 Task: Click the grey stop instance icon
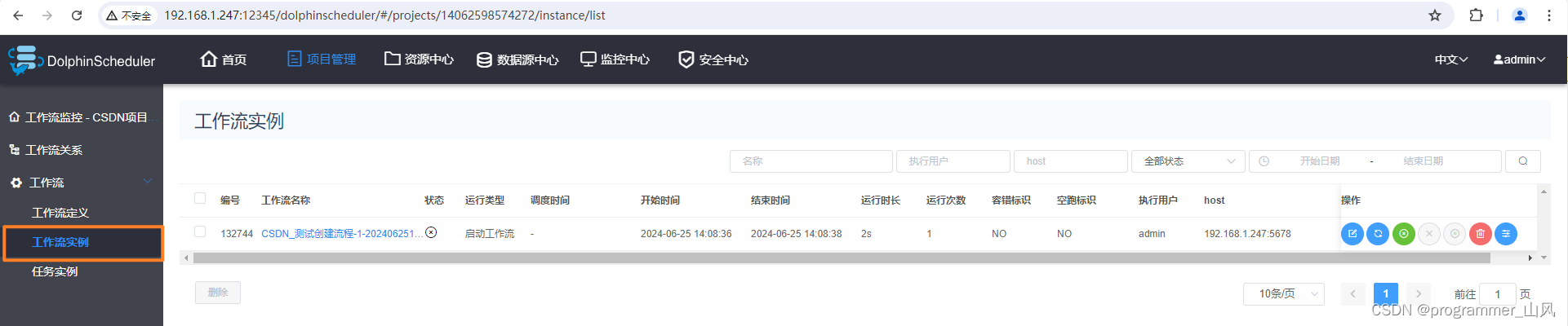(1429, 234)
